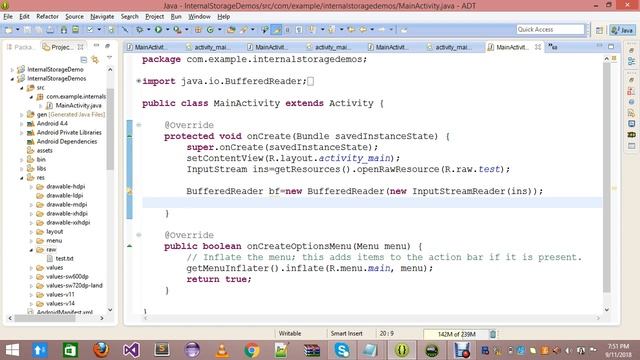Click the Quick Access search field

tap(550, 29)
